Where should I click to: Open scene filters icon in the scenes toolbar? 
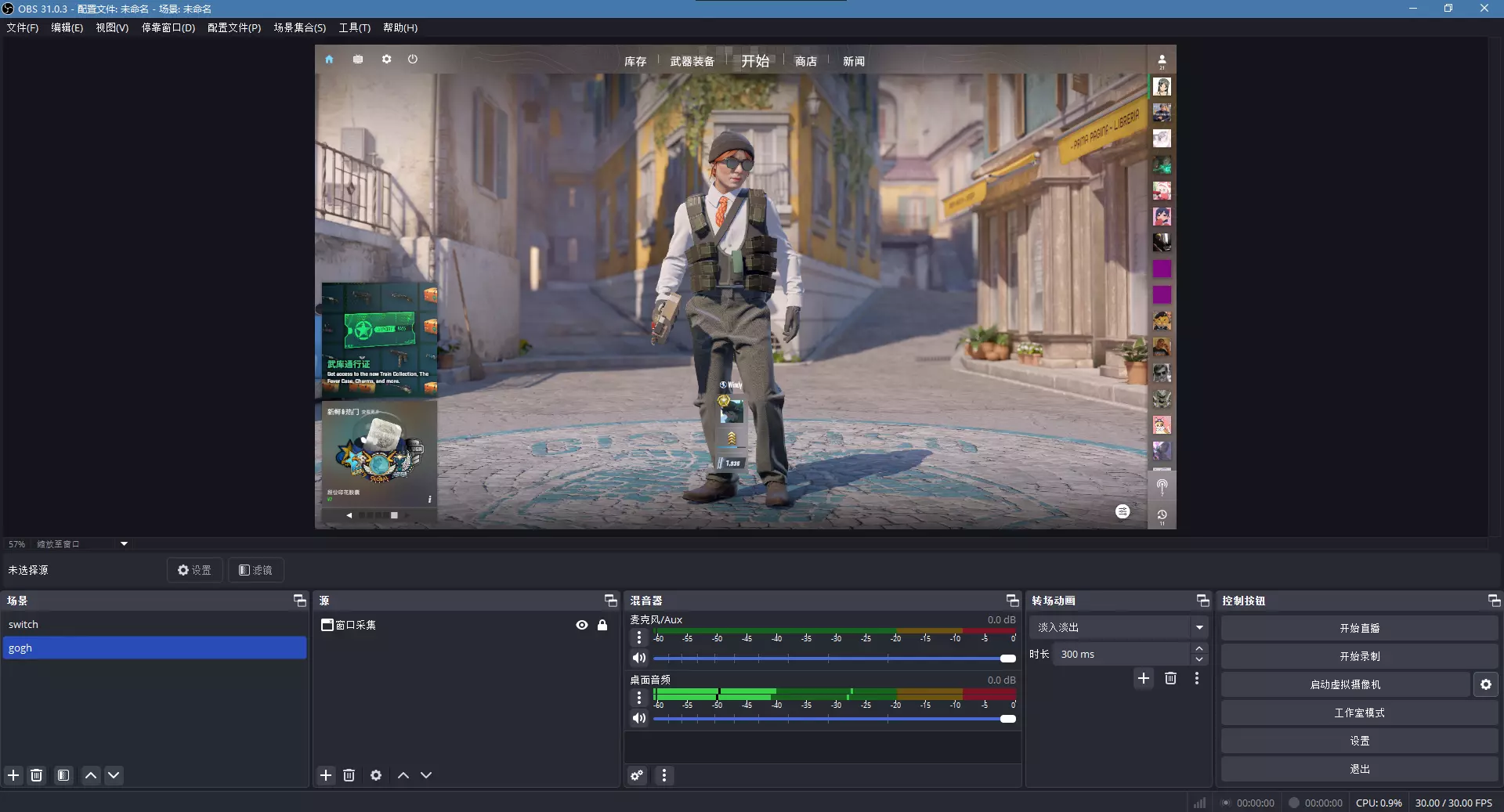pyautogui.click(x=63, y=775)
